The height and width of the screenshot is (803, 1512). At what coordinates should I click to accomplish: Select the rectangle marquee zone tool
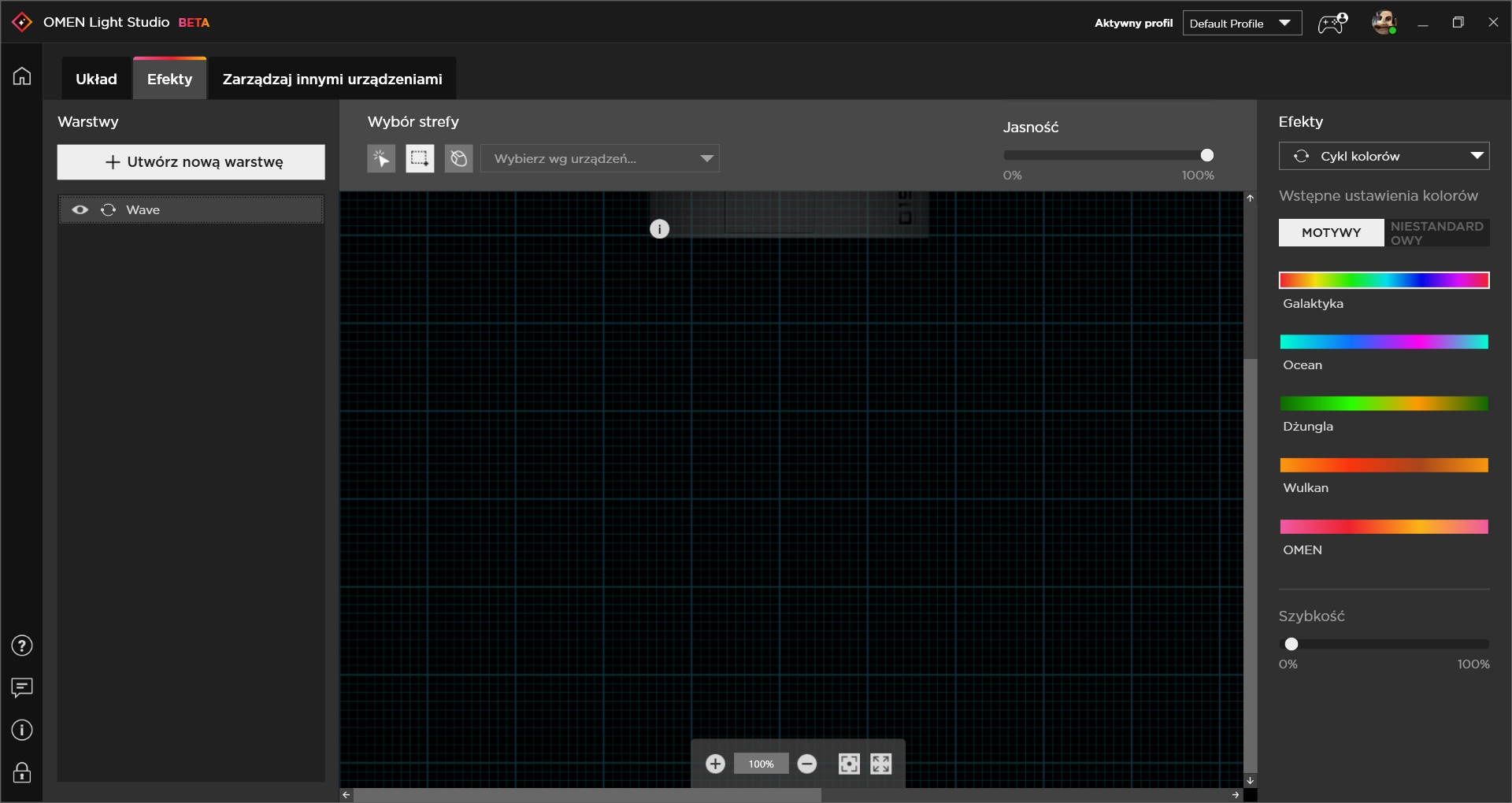[420, 158]
